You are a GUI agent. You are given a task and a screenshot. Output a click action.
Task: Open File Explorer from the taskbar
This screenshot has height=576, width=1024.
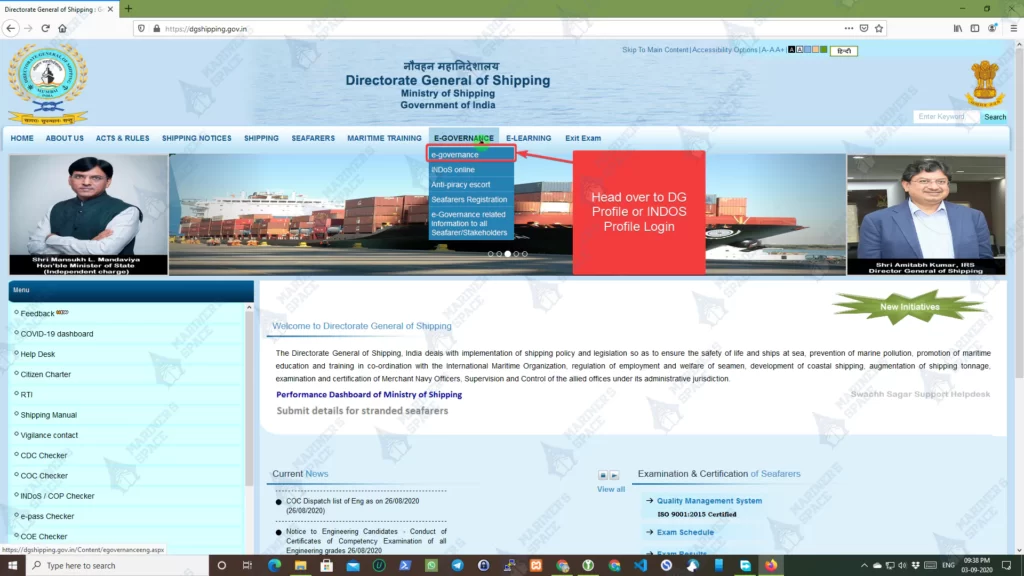click(300, 565)
